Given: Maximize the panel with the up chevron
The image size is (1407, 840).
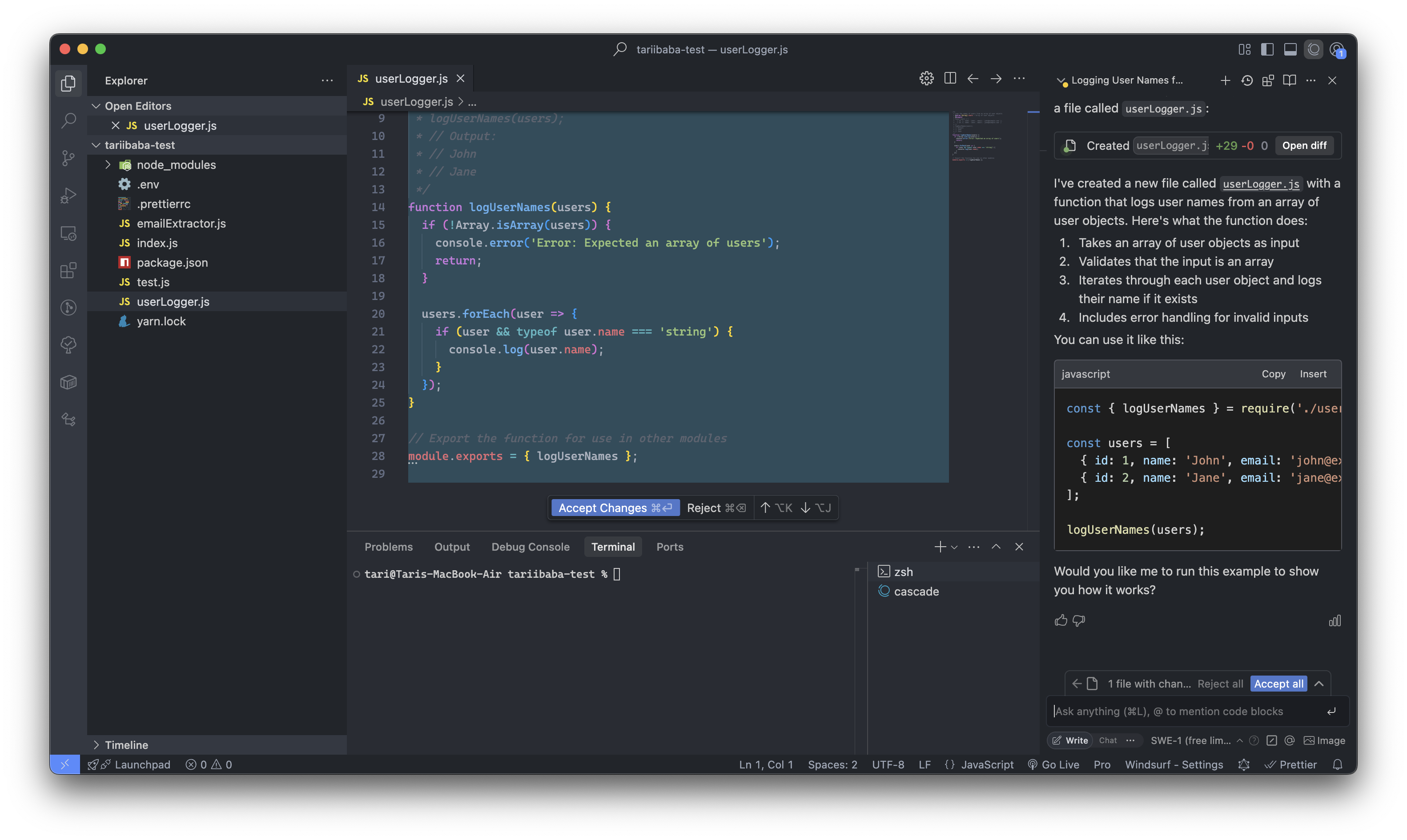Looking at the screenshot, I should point(996,547).
